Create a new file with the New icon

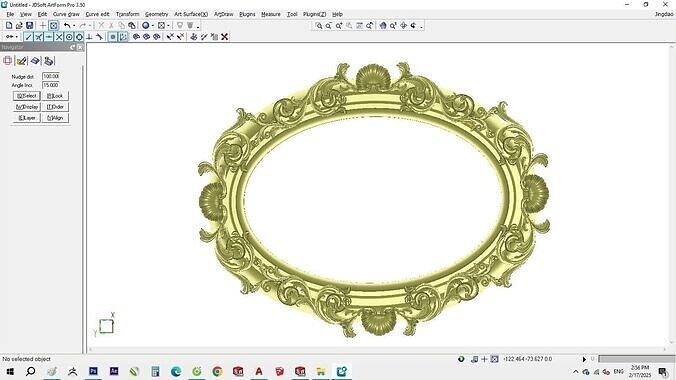tap(9, 26)
